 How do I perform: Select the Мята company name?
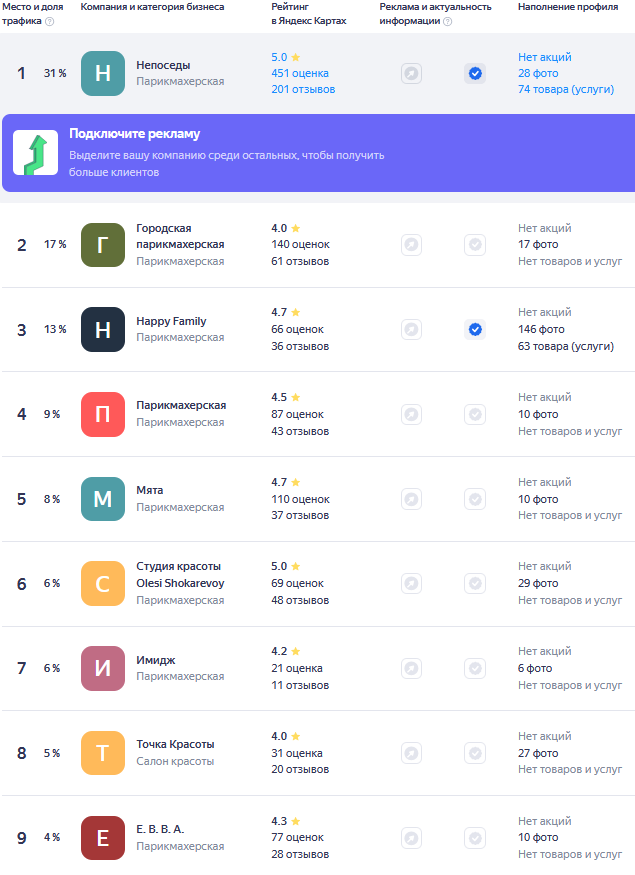click(150, 491)
